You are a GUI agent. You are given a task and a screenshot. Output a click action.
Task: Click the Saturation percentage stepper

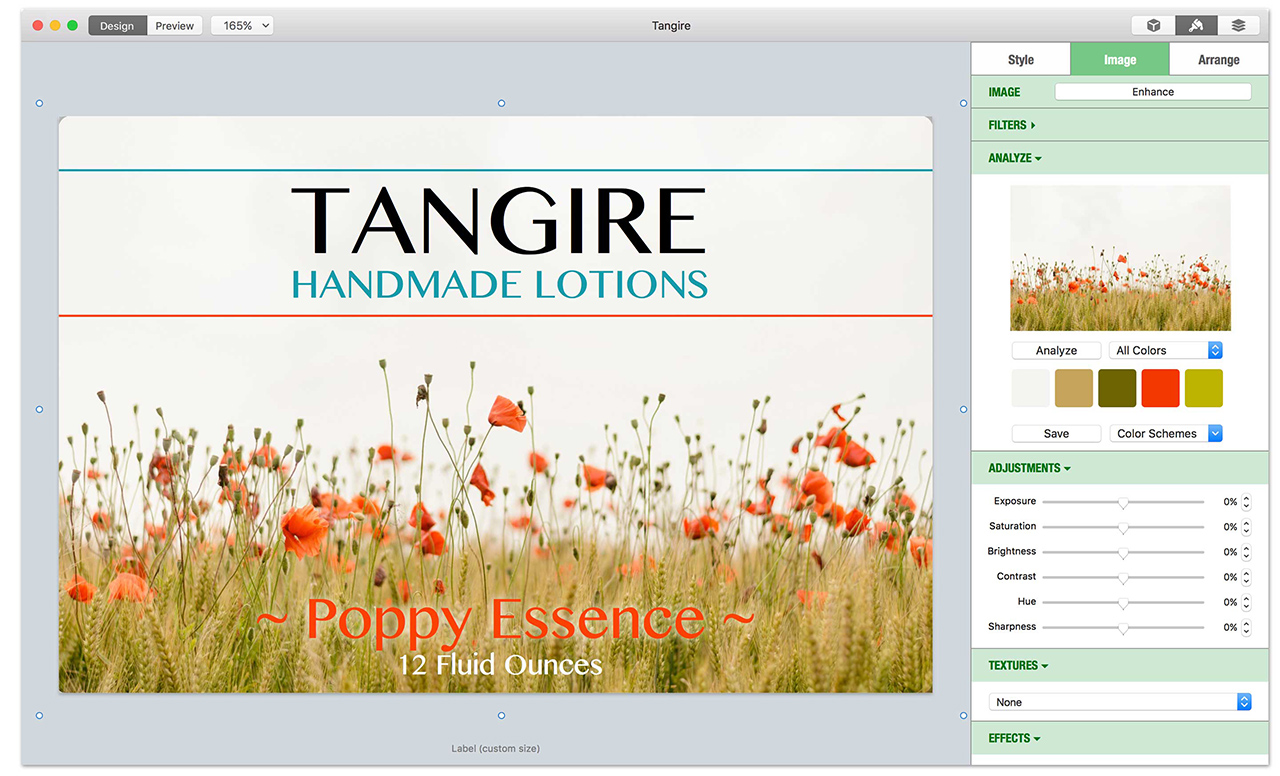point(1246,527)
